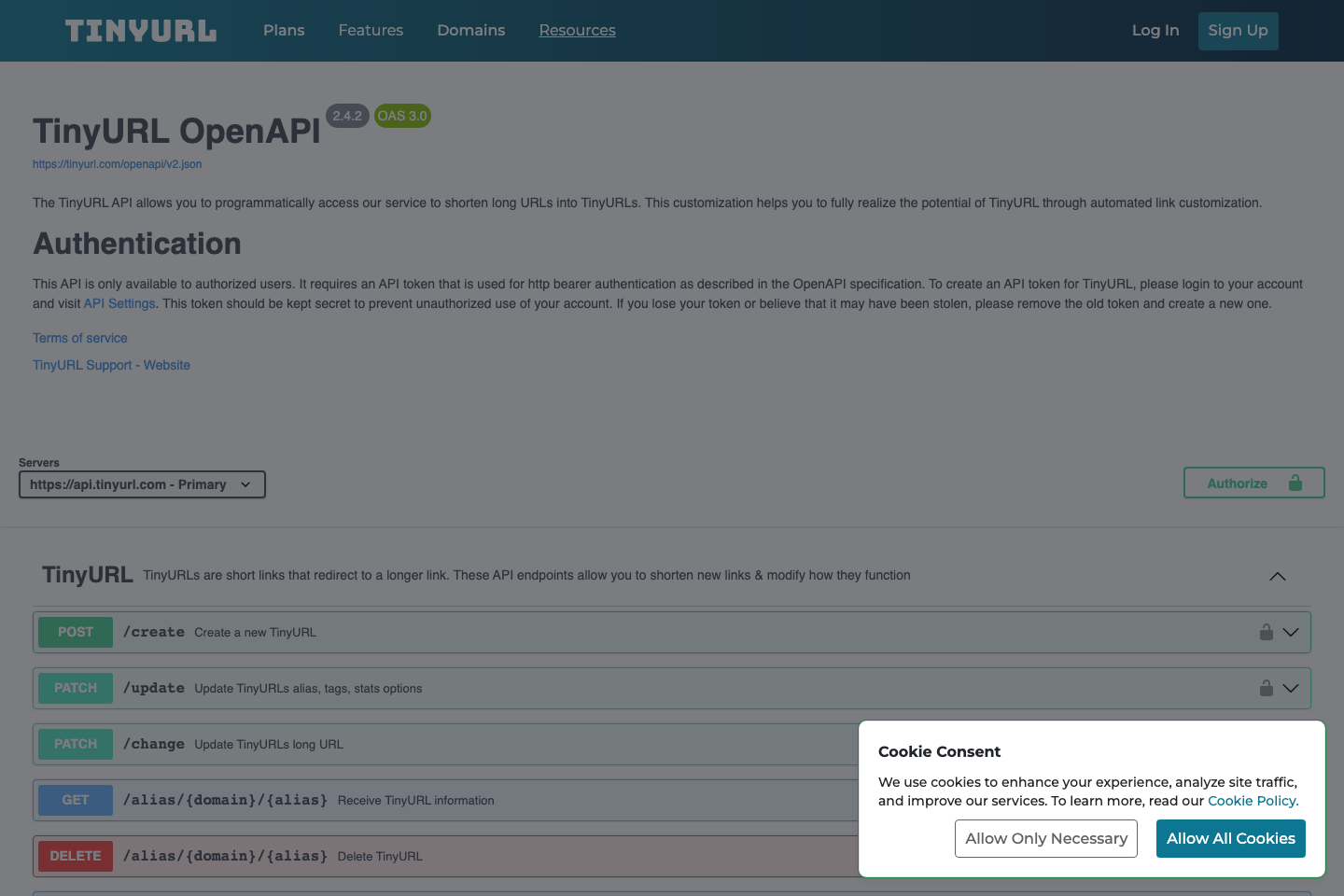Open the Features menu item
Image resolution: width=1344 pixels, height=896 pixels.
[371, 30]
